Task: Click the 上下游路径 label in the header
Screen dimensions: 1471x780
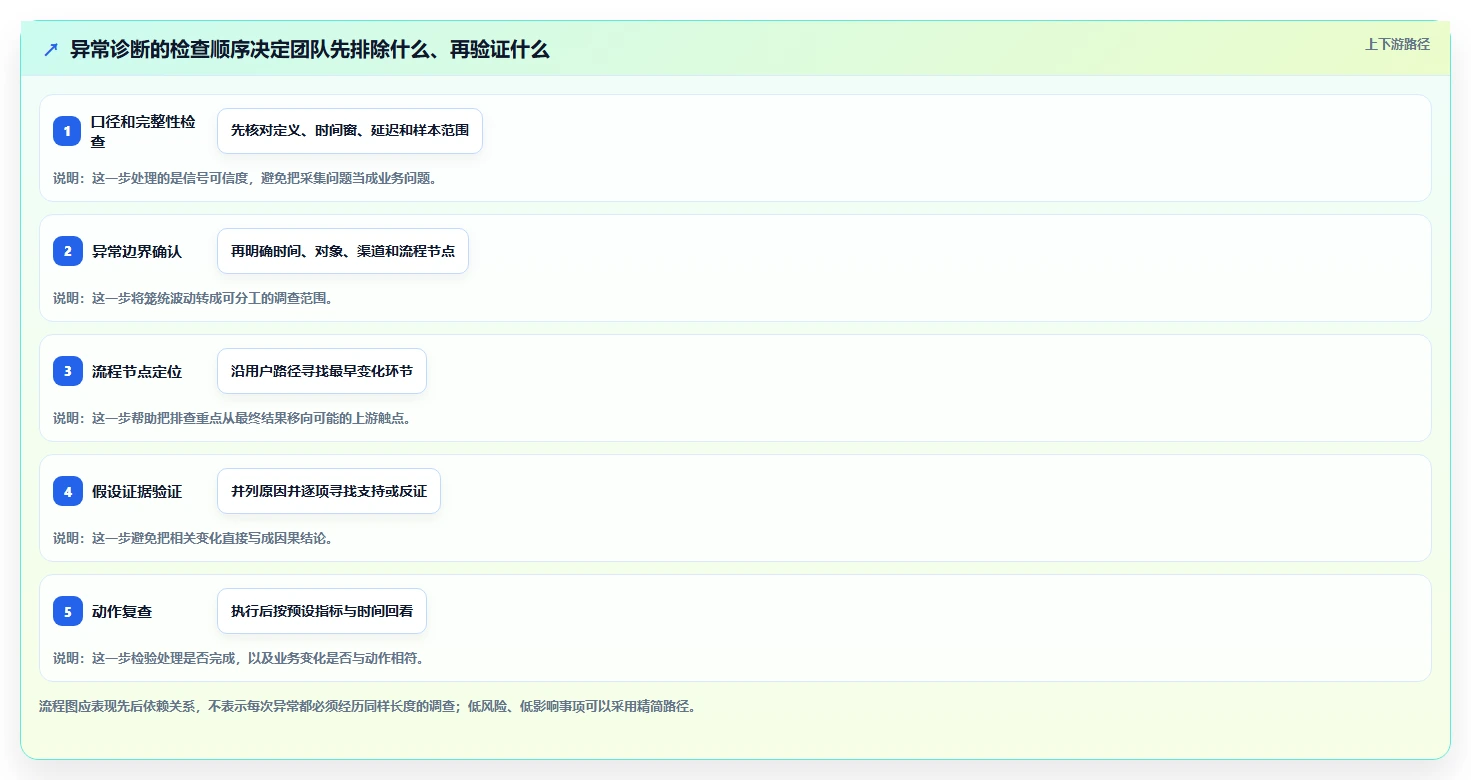Action: (x=1397, y=44)
